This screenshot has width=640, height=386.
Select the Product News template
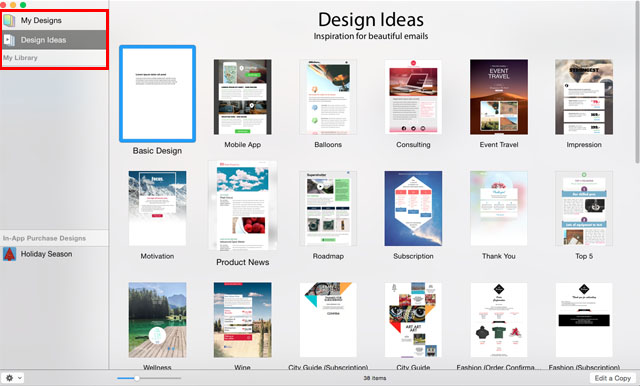tap(242, 205)
